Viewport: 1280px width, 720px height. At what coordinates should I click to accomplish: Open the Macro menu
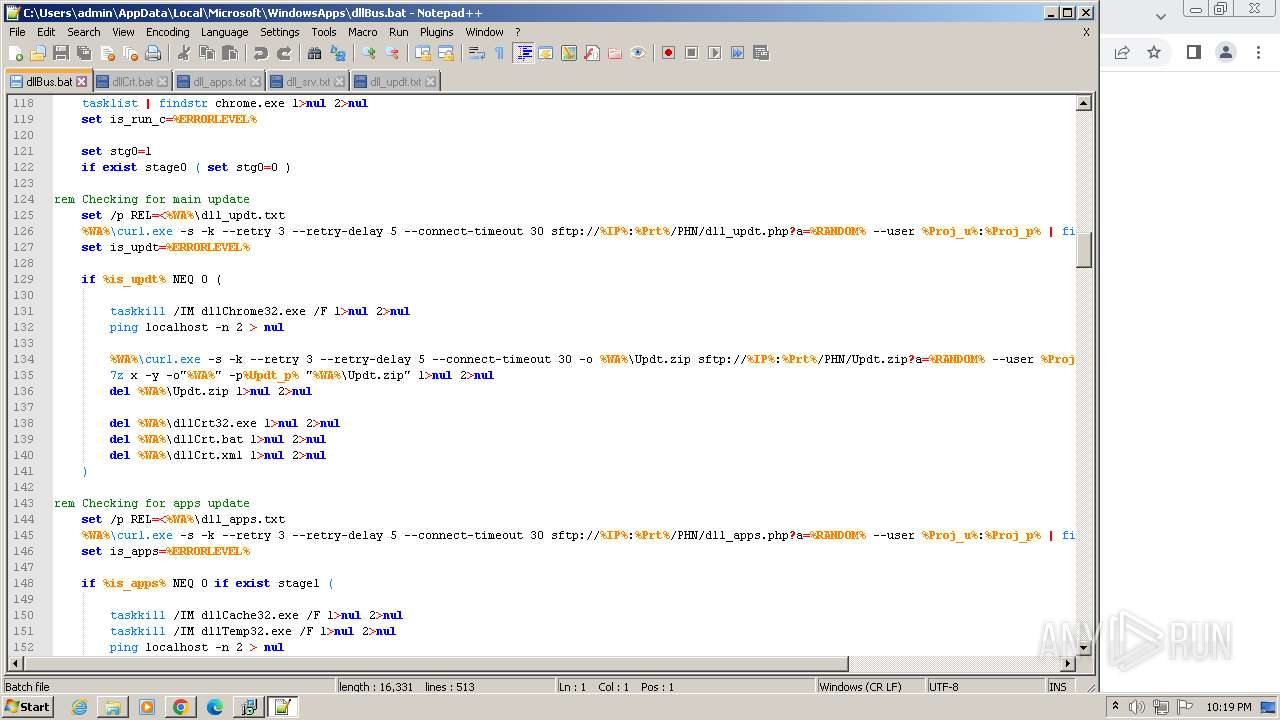(x=362, y=32)
